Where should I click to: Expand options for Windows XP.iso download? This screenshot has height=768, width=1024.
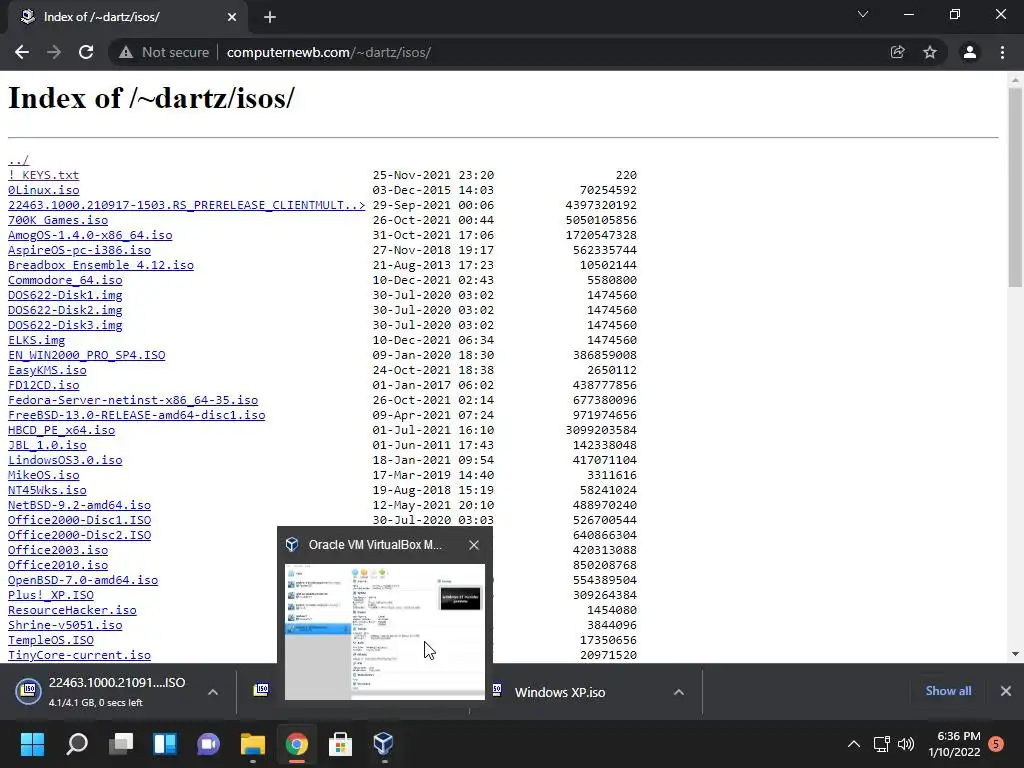679,692
